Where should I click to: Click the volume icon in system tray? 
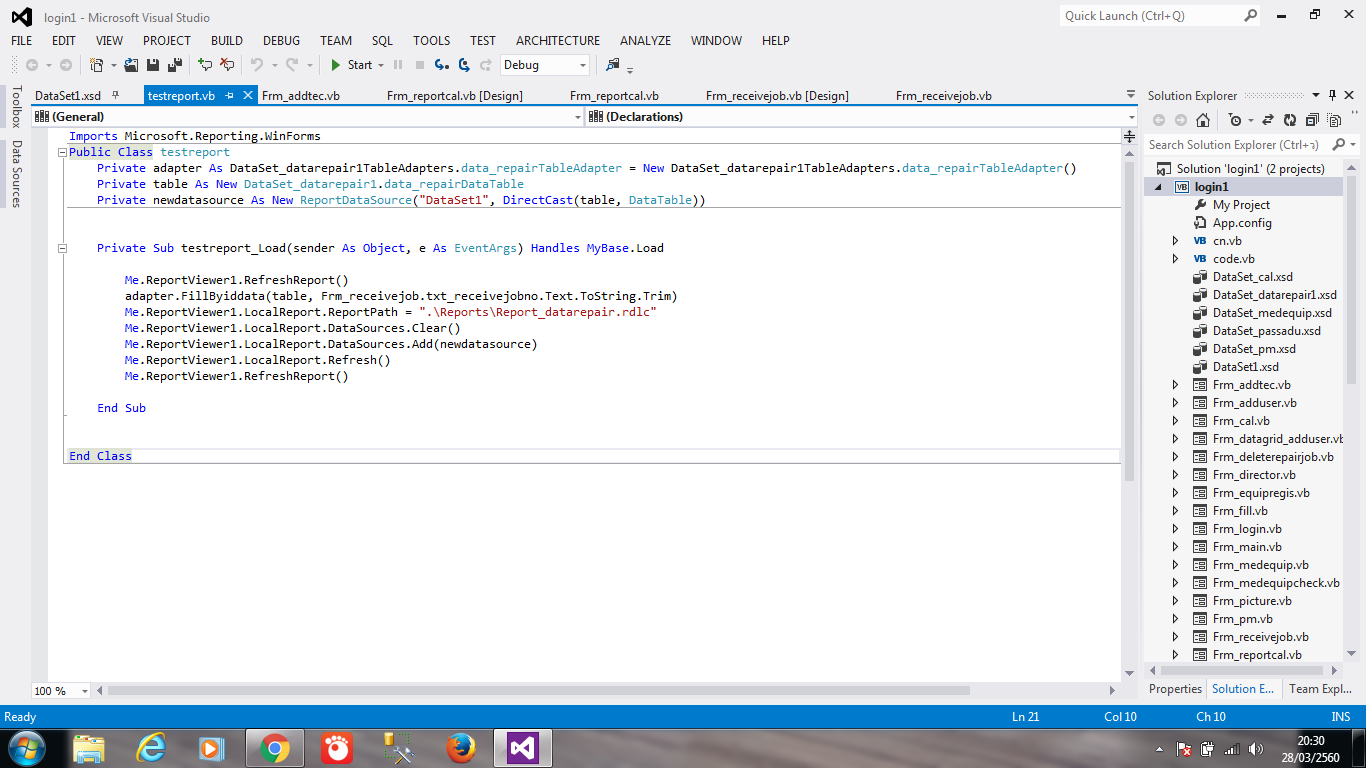click(x=1255, y=748)
